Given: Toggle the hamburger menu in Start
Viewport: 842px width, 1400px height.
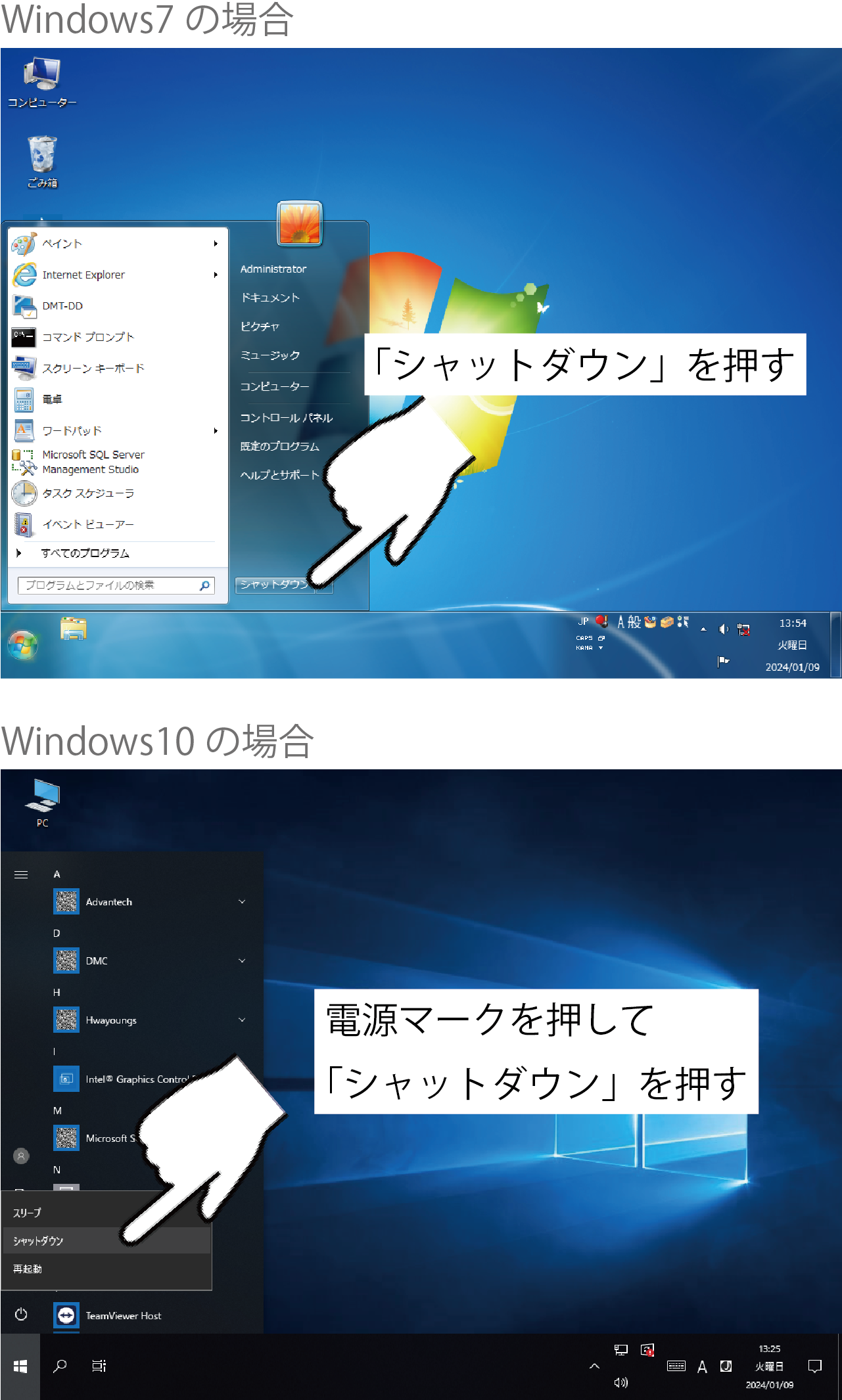Looking at the screenshot, I should click(21, 874).
